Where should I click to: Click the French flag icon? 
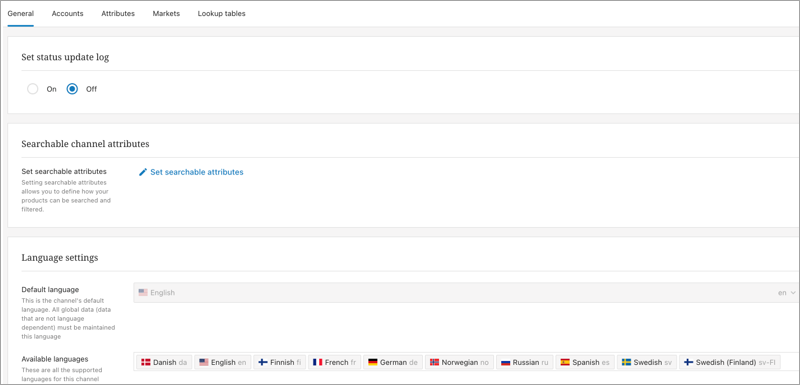tap(317, 363)
